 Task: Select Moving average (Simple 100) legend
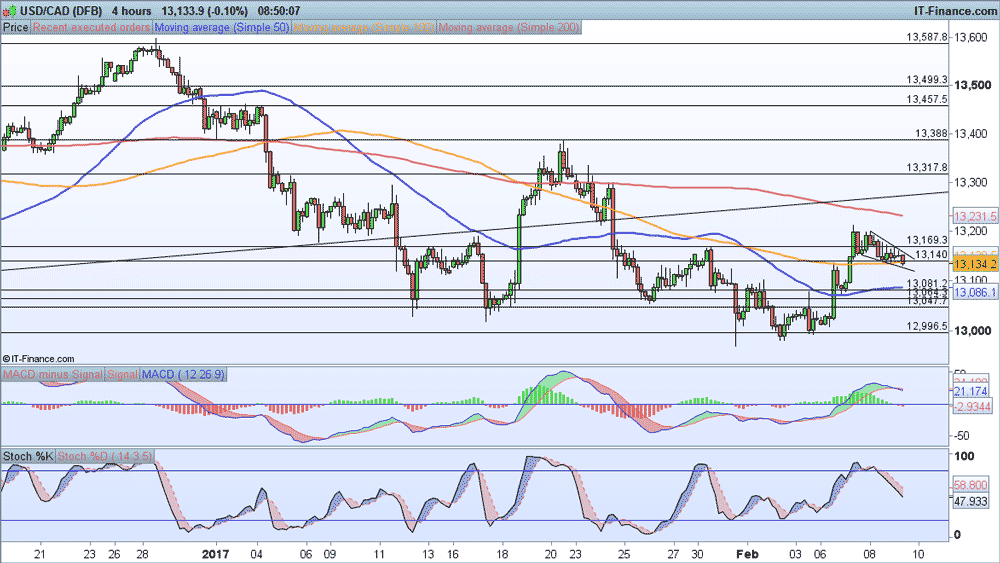[364, 27]
